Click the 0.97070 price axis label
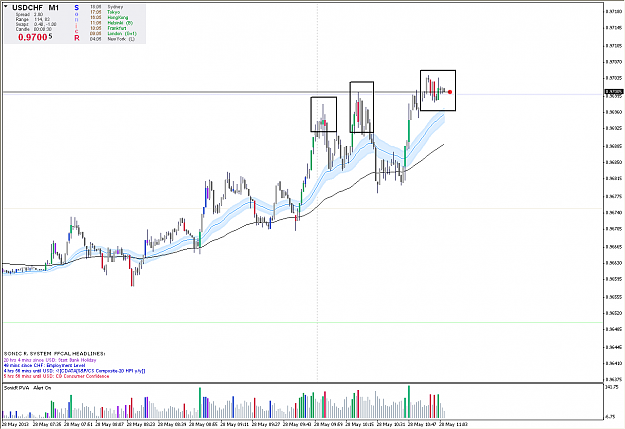 [x=614, y=62]
